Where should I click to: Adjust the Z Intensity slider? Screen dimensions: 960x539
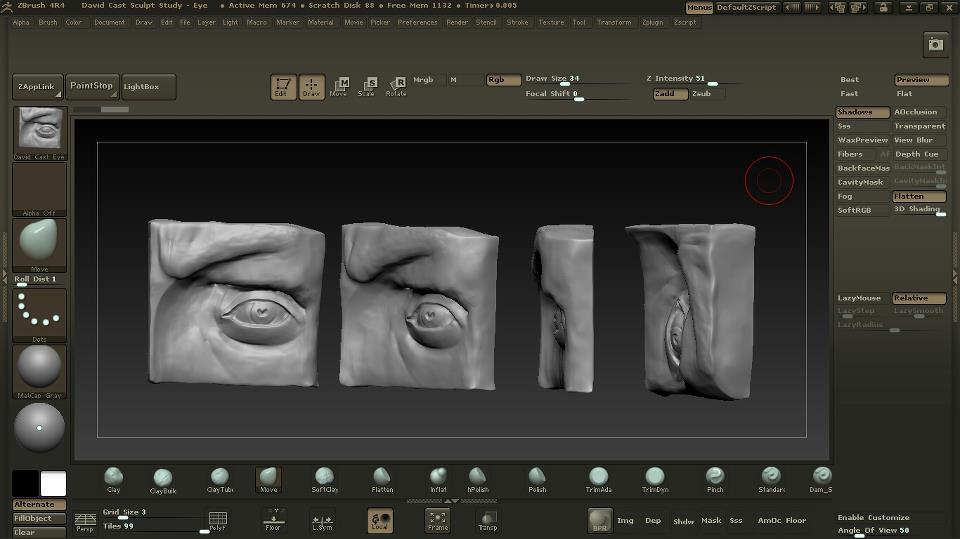pyautogui.click(x=694, y=80)
